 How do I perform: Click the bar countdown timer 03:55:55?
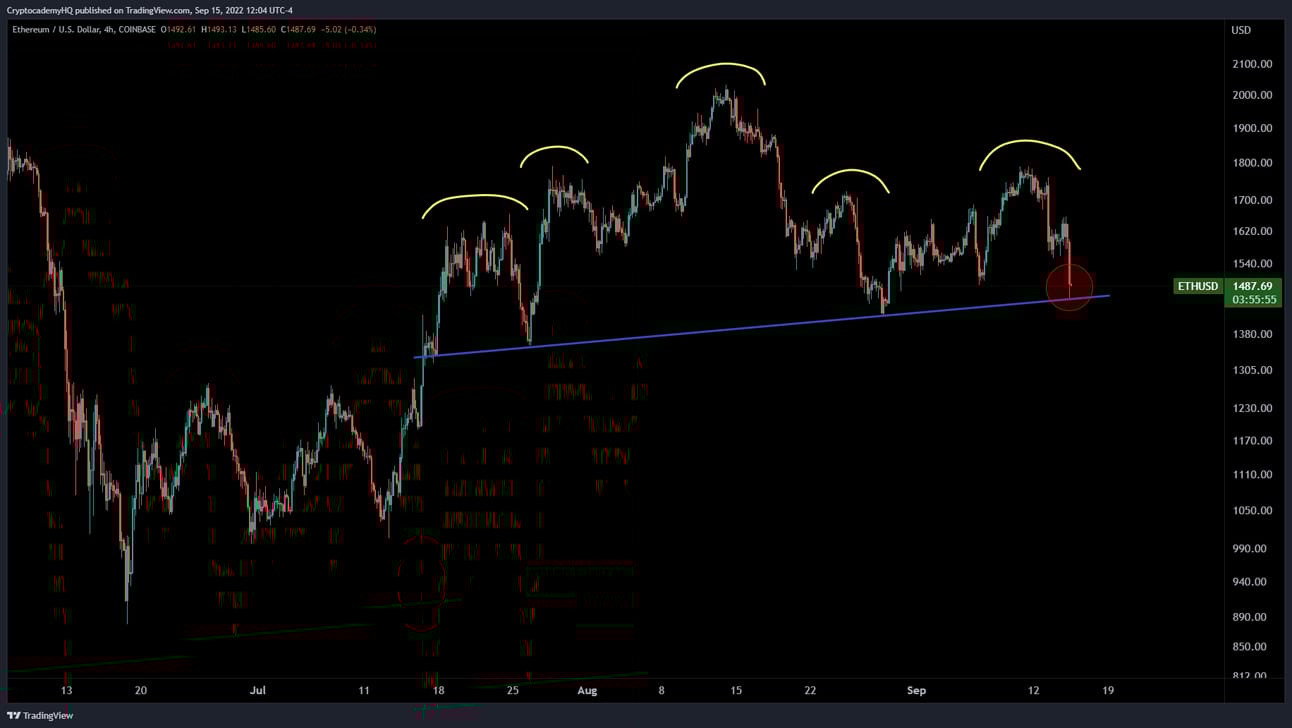point(1252,299)
